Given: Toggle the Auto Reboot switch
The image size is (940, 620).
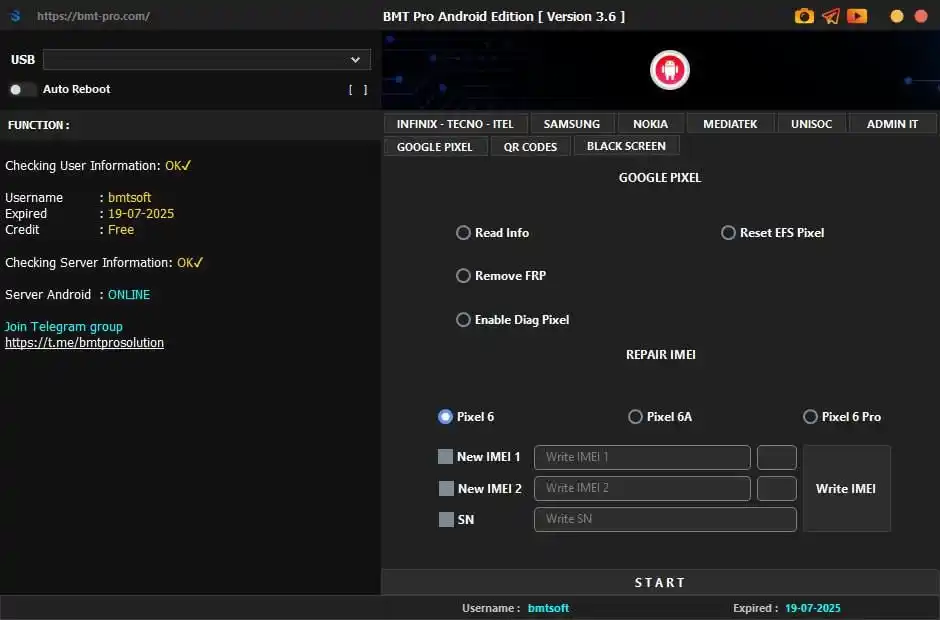Looking at the screenshot, I should (x=22, y=89).
